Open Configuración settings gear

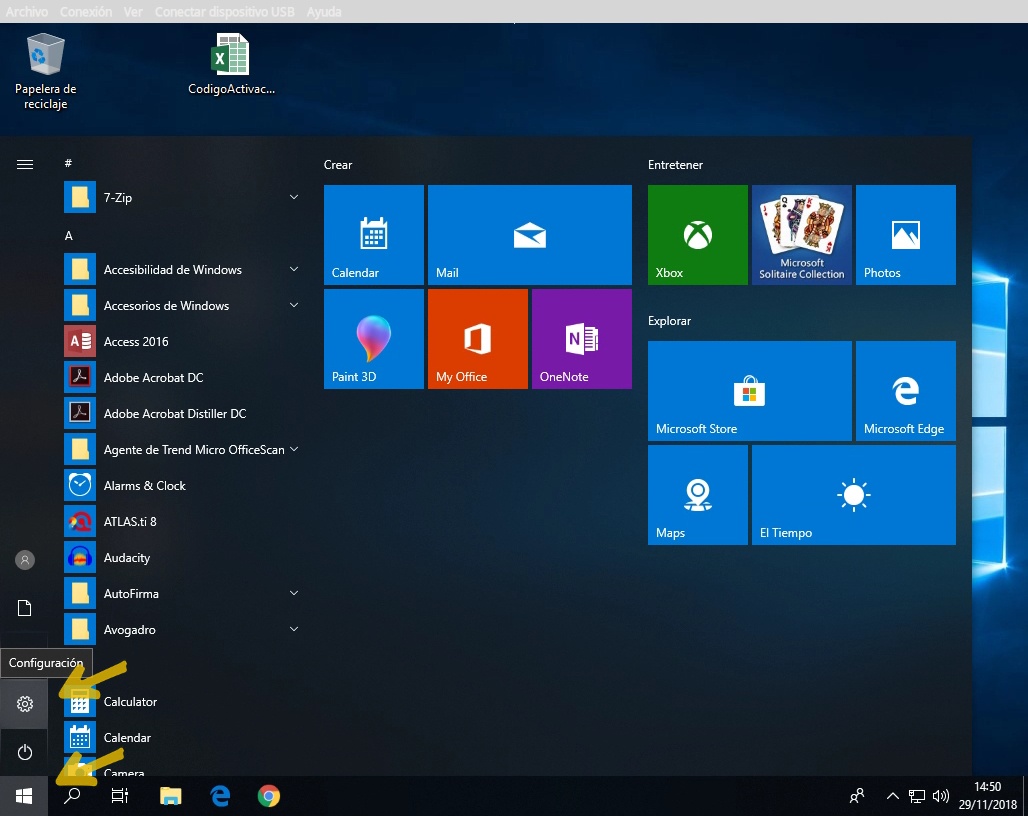[24, 704]
